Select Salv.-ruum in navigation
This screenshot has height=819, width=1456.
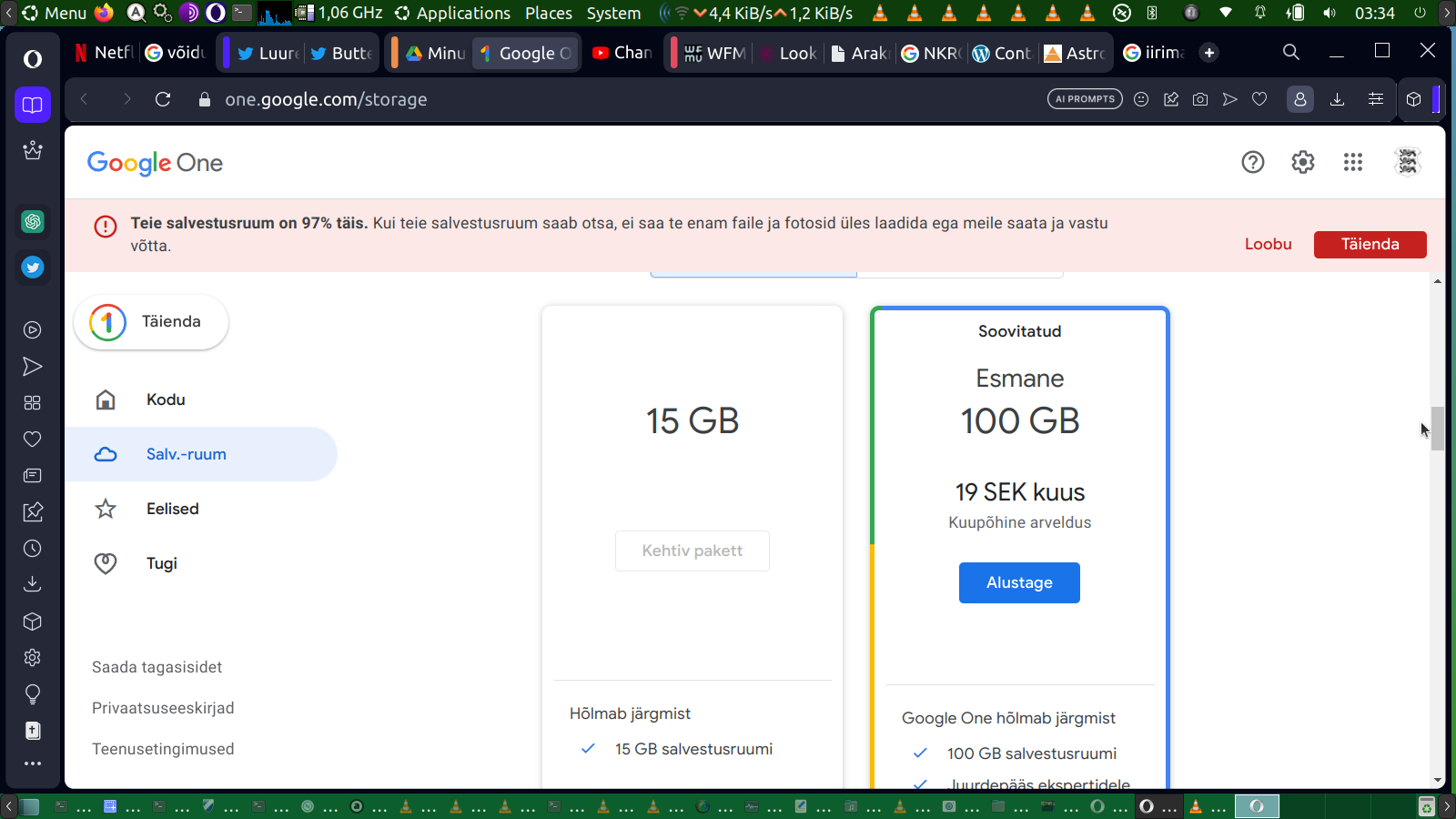coord(201,454)
